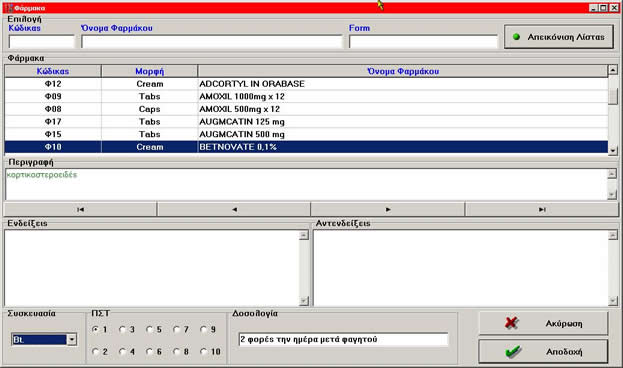Sort by Μορφή column header
The image size is (623, 368).
149,71
